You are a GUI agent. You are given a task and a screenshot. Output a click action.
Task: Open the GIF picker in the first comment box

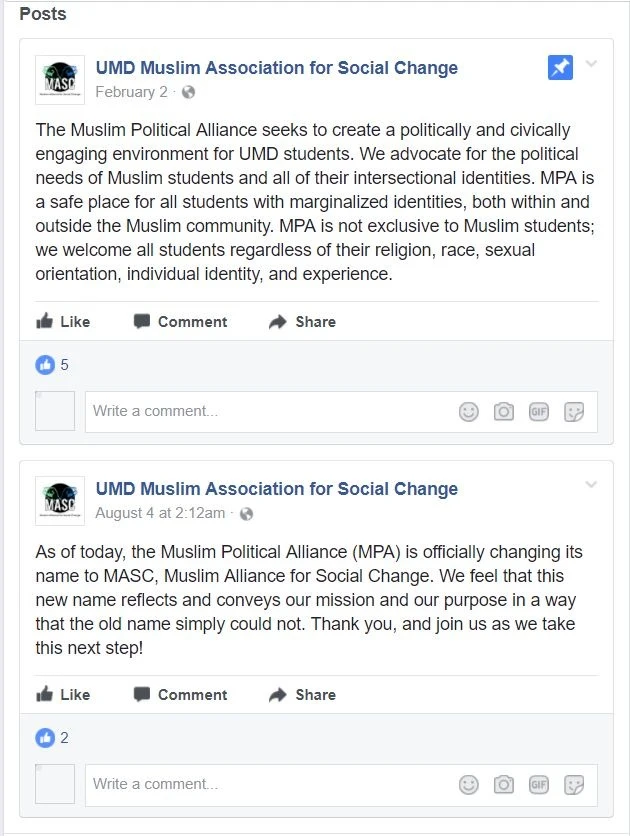coord(539,411)
